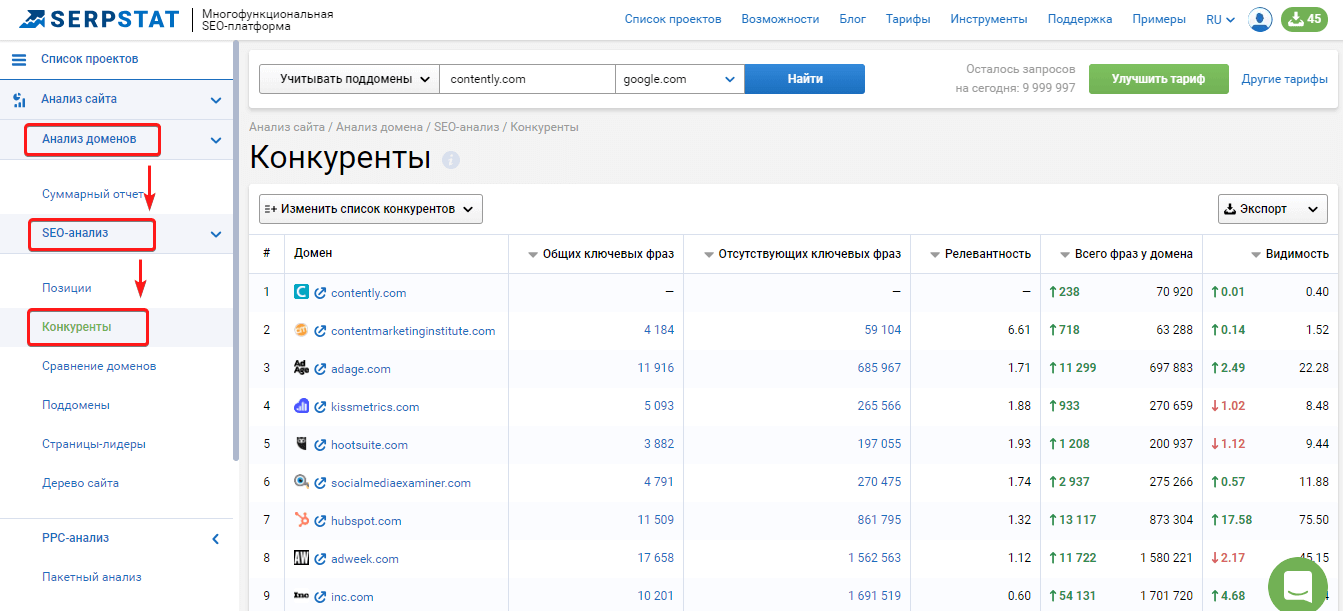Click the info icon next to the Конкуренты heading
The height and width of the screenshot is (611, 1343).
point(451,160)
